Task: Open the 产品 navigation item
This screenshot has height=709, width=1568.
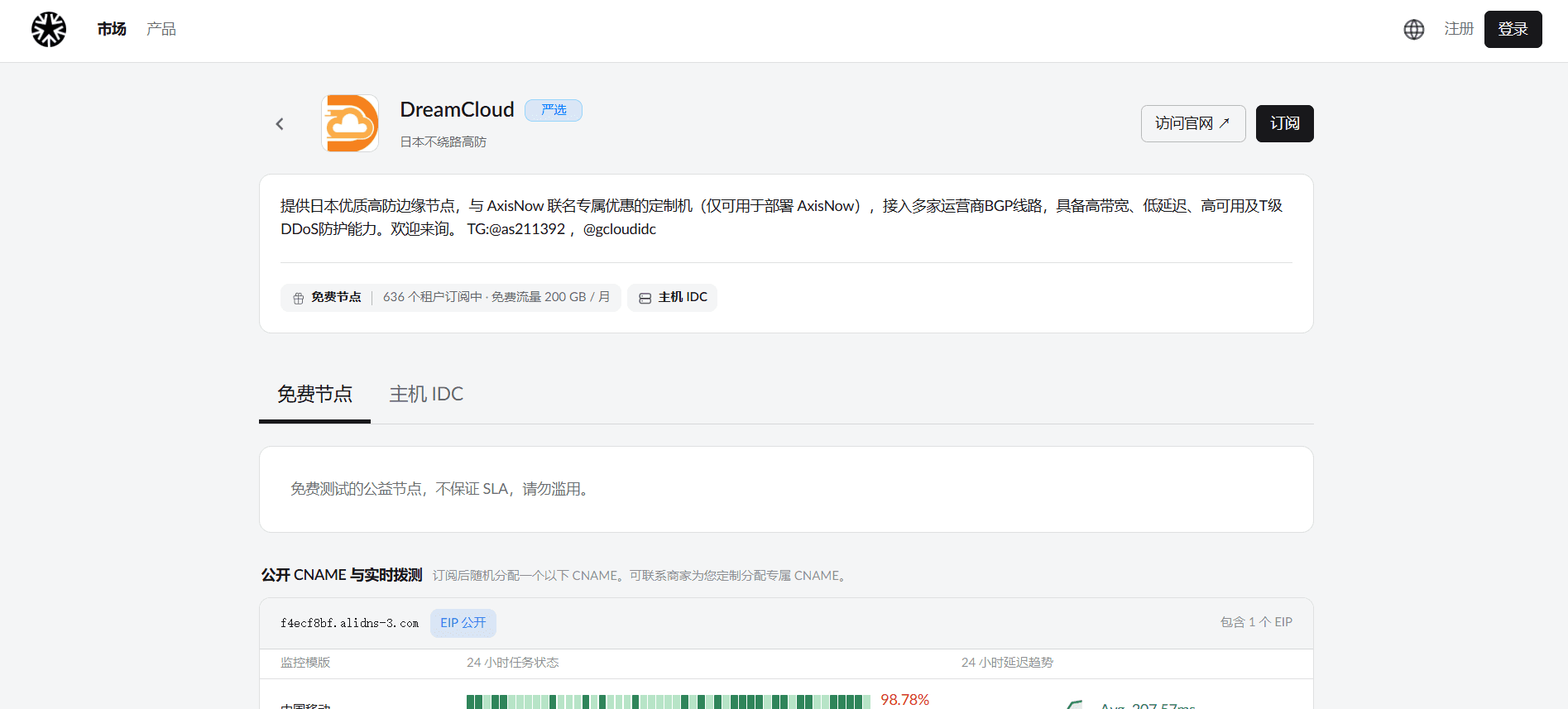Action: tap(161, 30)
